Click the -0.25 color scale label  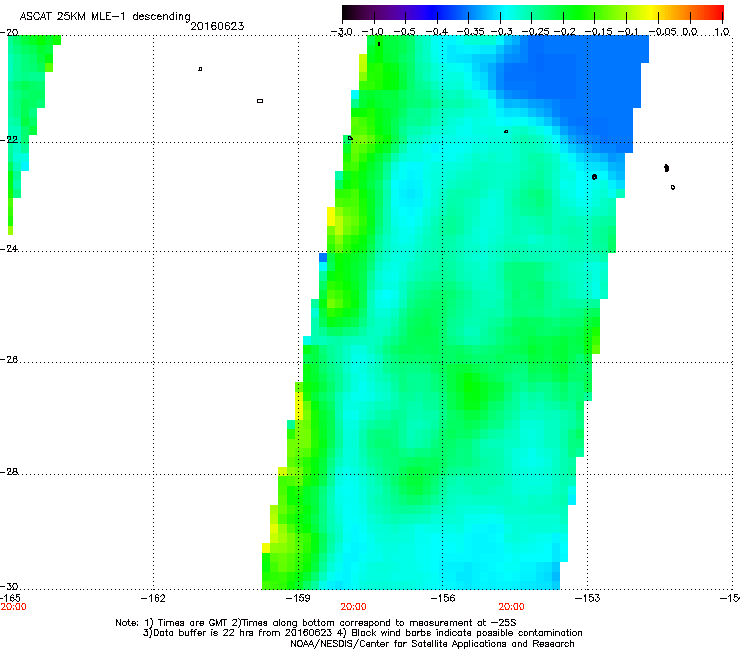tap(536, 32)
